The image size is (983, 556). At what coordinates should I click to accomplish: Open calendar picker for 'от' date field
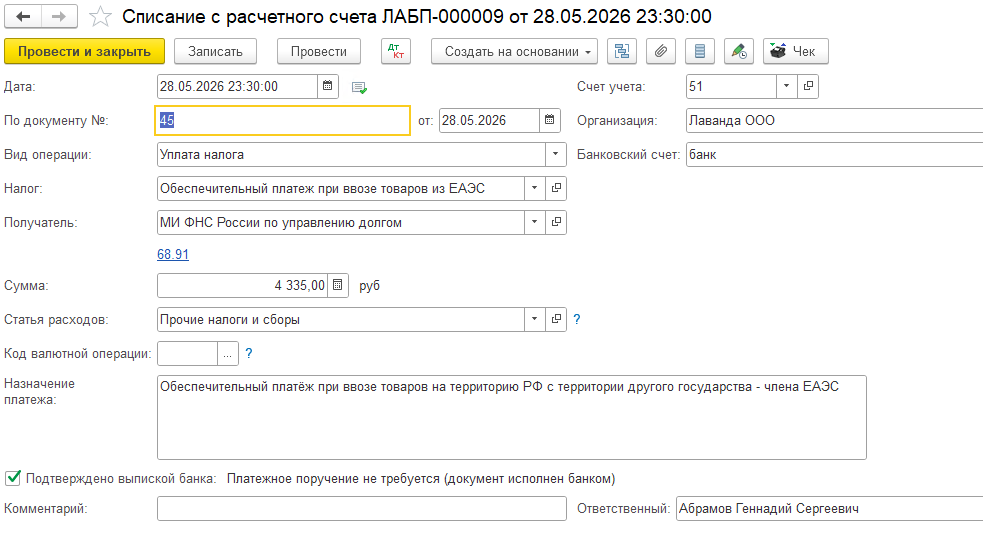549,120
